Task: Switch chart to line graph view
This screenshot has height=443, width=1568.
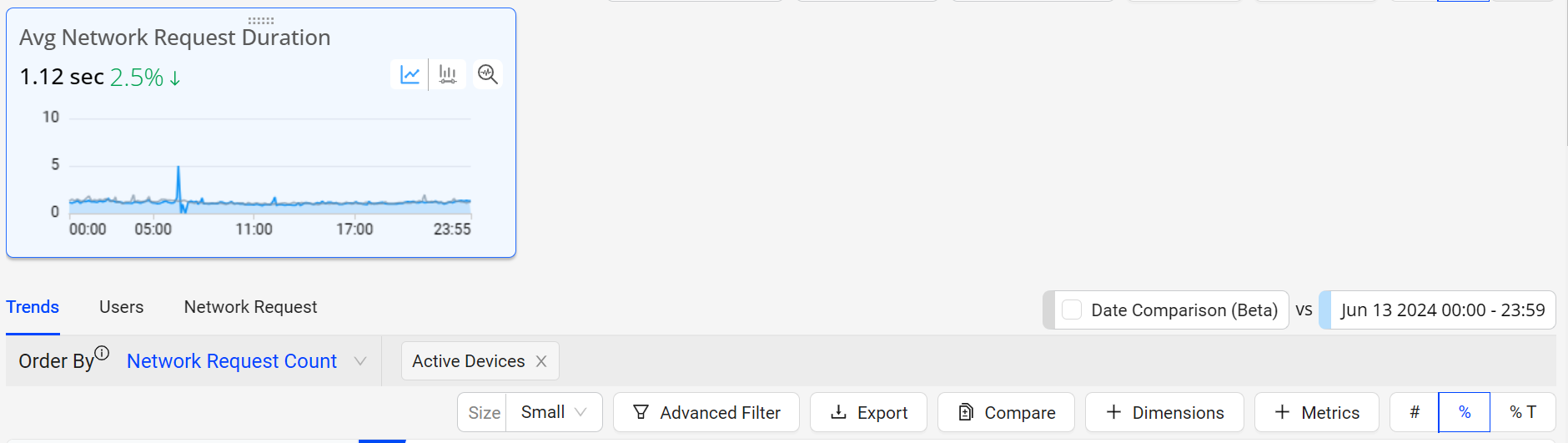Action: 410,74
